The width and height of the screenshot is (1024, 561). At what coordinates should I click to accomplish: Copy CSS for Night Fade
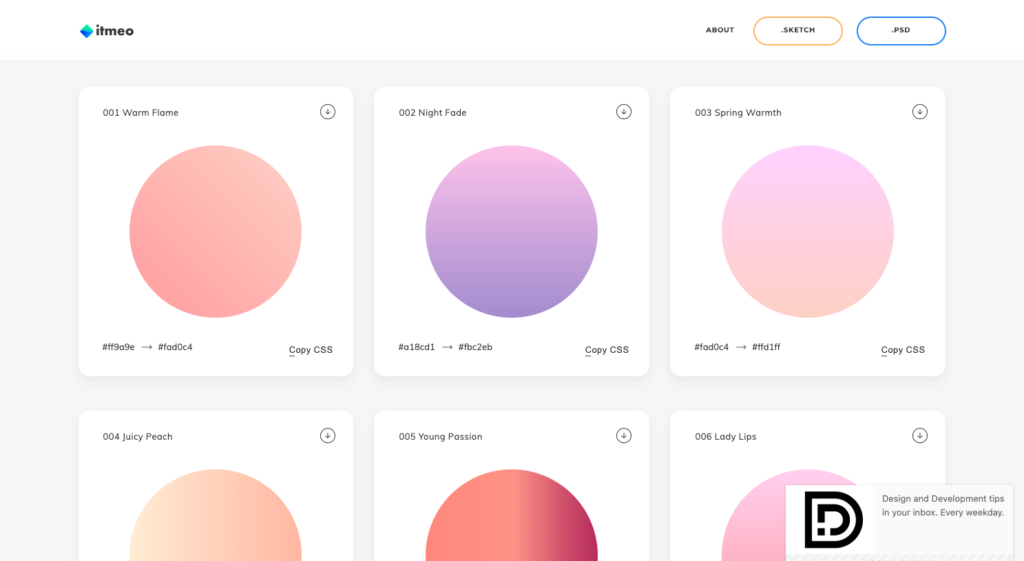click(x=607, y=349)
